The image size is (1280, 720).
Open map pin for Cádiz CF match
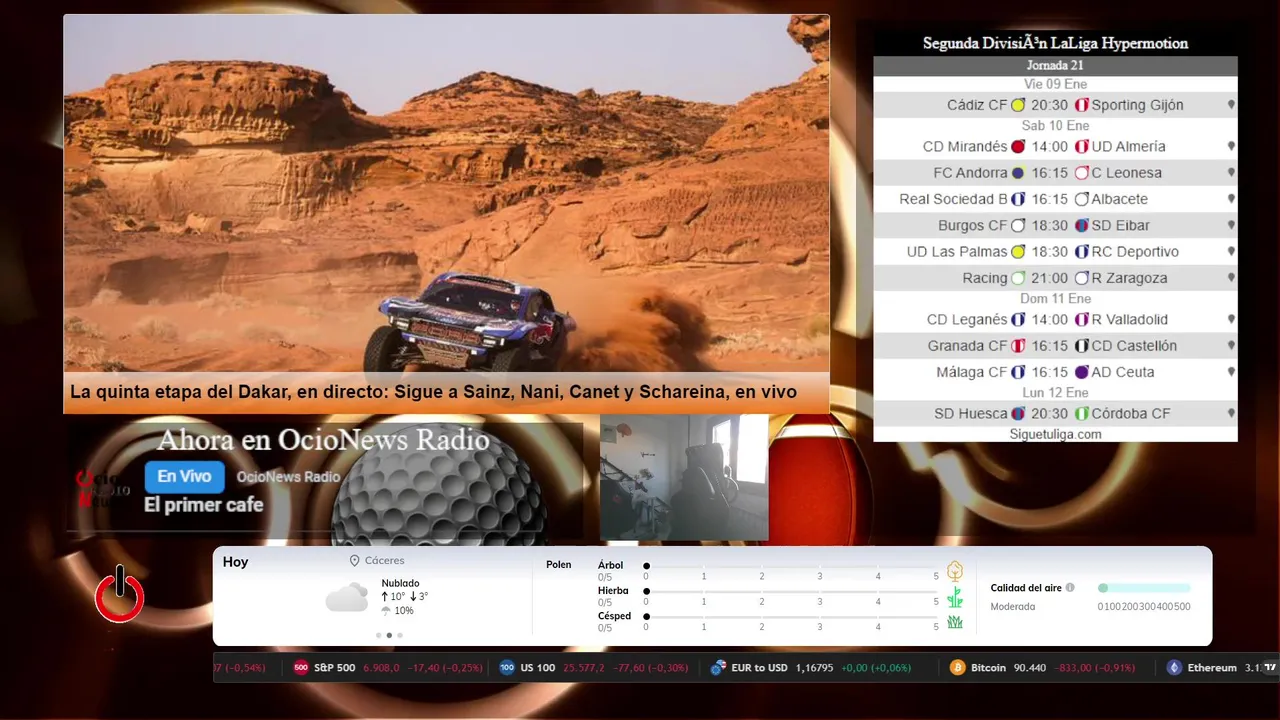[x=1231, y=105]
